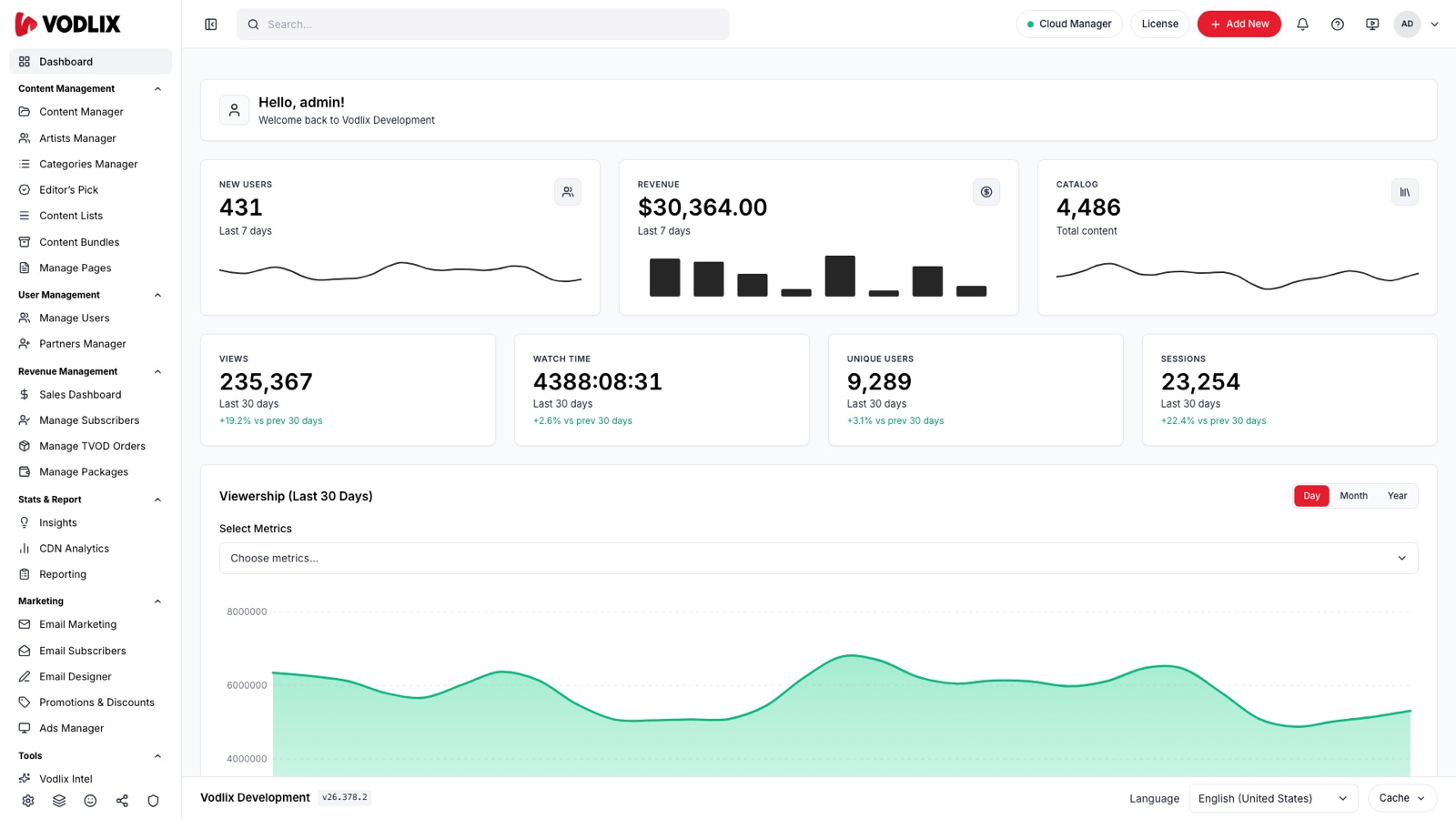Open the Language English (United States) dropdown
The height and width of the screenshot is (819, 1456).
pos(1273,799)
